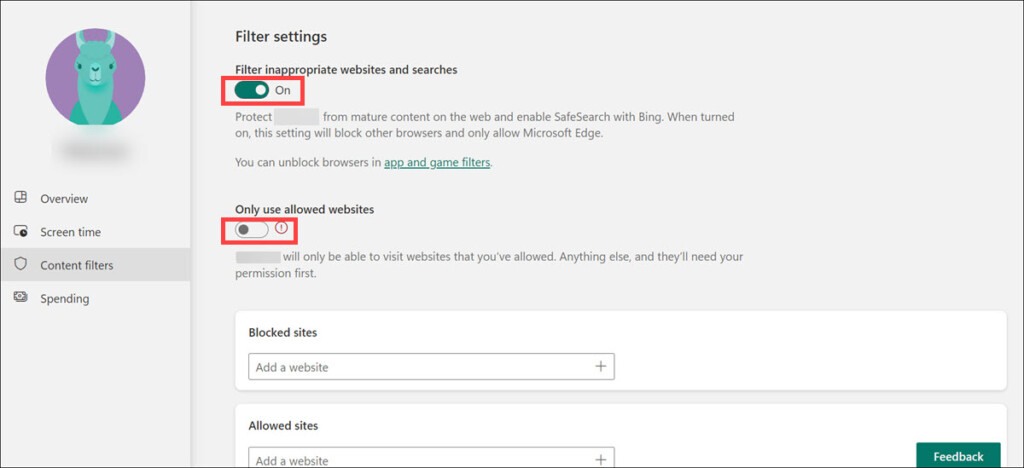
Task: Click the plus icon in Allowed sites field
Action: pyautogui.click(x=601, y=460)
